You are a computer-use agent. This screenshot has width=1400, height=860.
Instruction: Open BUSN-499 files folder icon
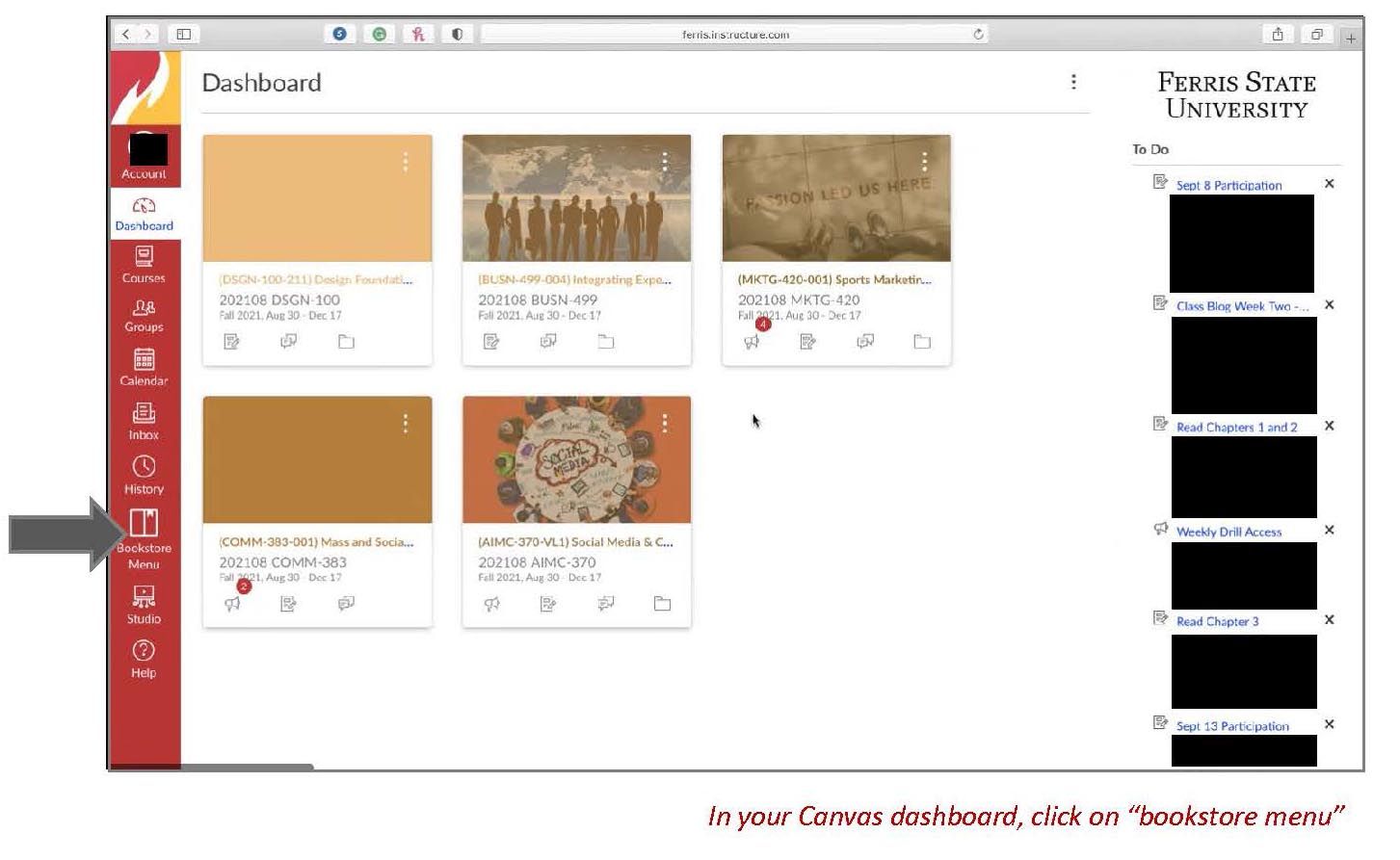click(x=605, y=341)
